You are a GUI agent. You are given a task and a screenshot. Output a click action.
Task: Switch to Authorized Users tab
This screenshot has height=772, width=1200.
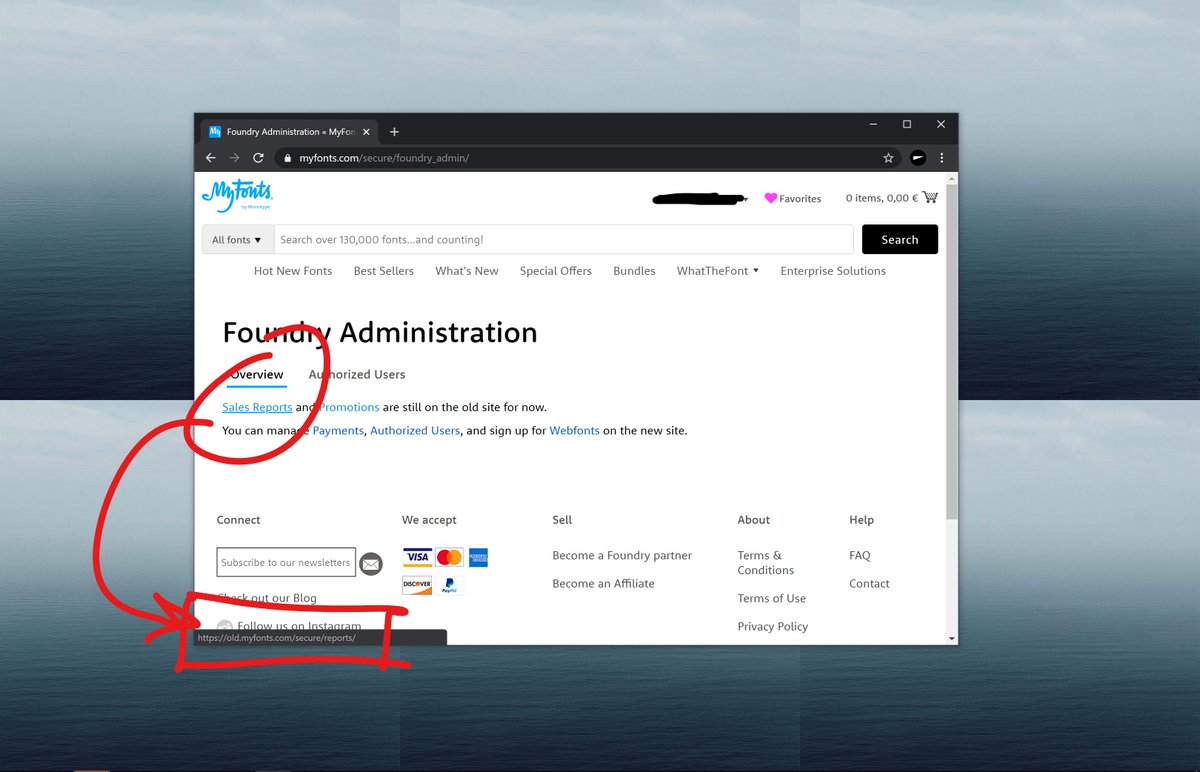coord(357,375)
